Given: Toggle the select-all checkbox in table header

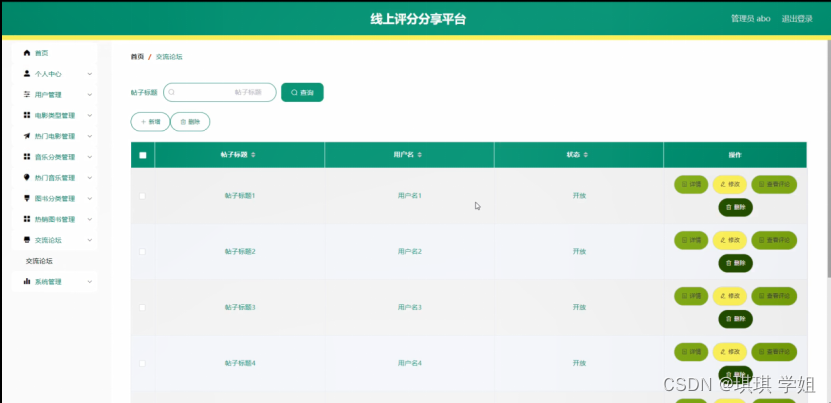Looking at the screenshot, I should pos(143,155).
